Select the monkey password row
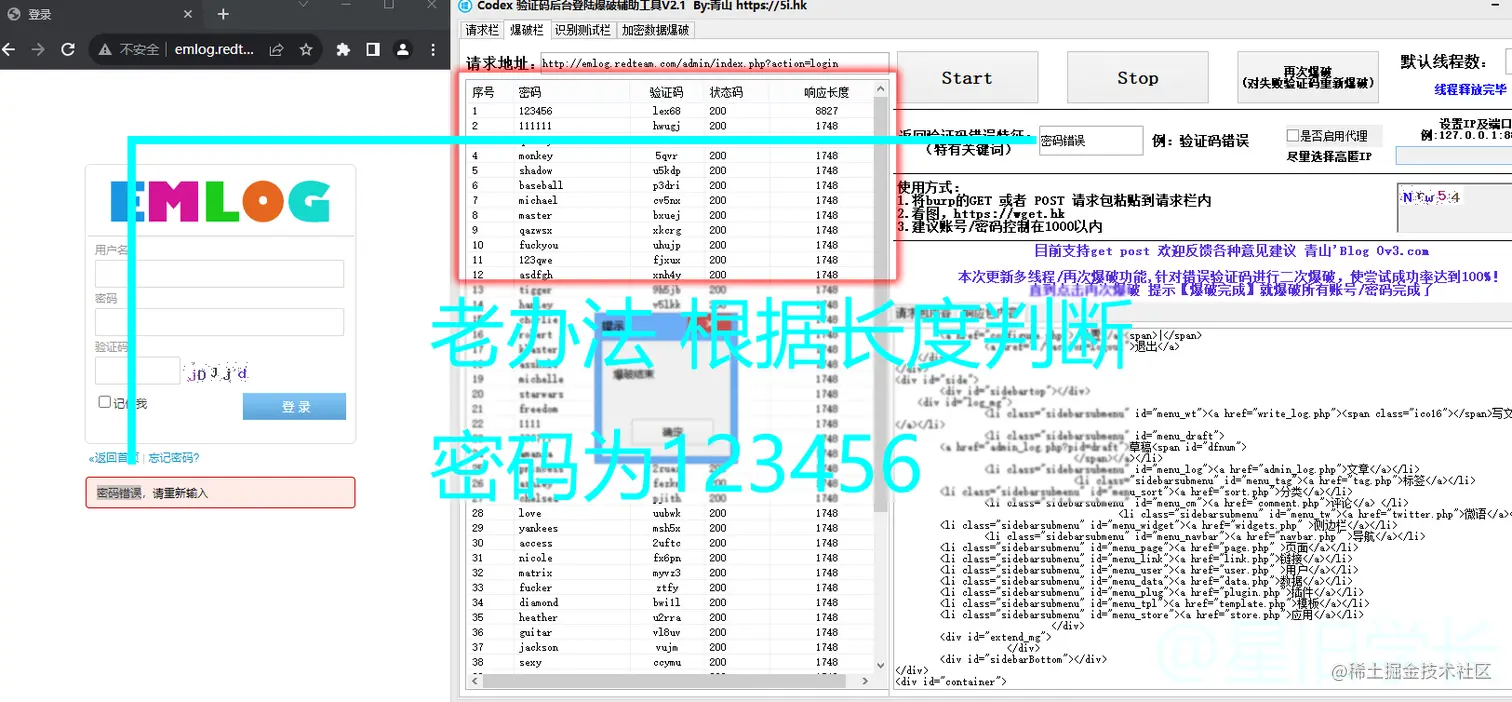The width and height of the screenshot is (1512, 702). tap(669, 156)
